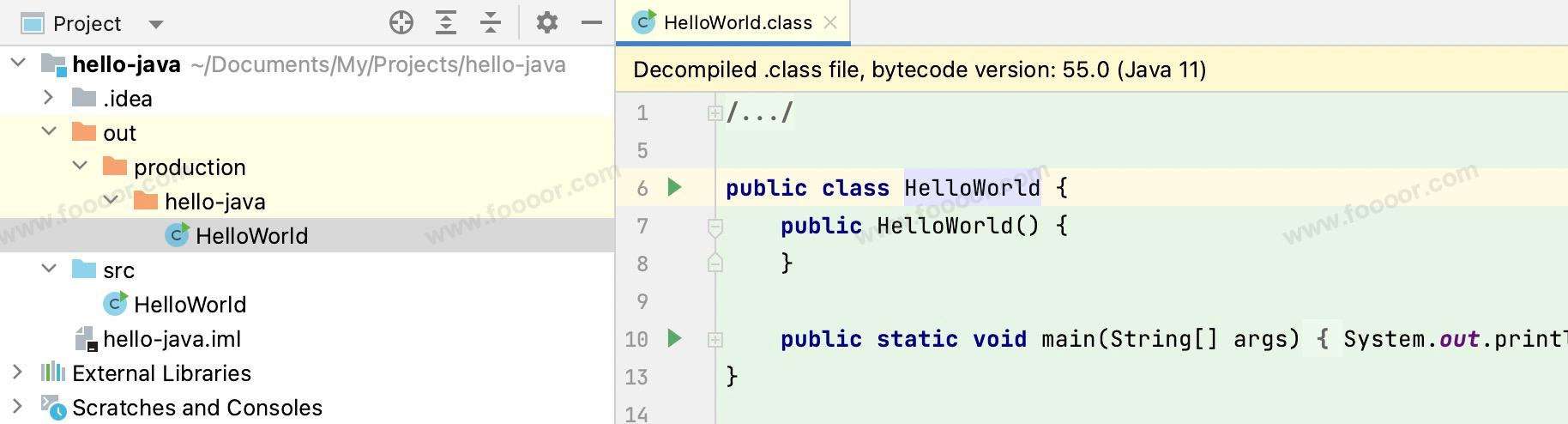Click the Collapse All toolbar icon
The image size is (1568, 424).
(491, 23)
